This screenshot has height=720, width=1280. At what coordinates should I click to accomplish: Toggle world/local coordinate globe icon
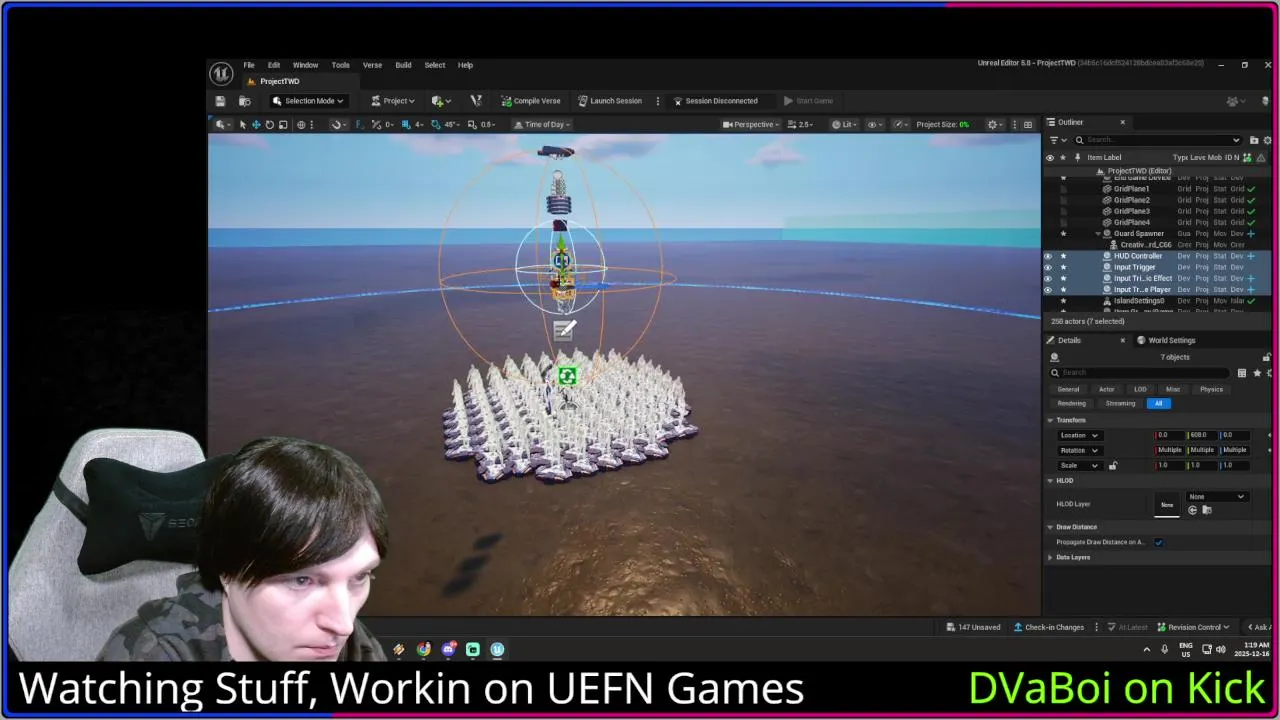pos(301,125)
